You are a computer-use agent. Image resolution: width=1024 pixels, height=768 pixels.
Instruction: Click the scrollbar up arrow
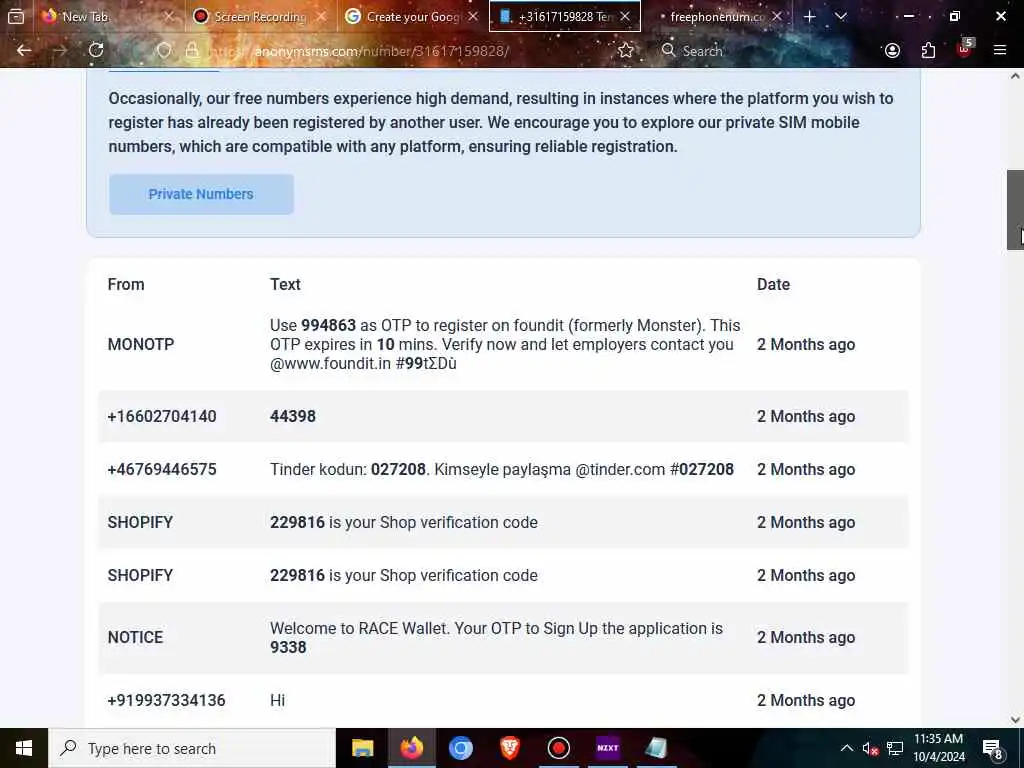(x=1015, y=76)
